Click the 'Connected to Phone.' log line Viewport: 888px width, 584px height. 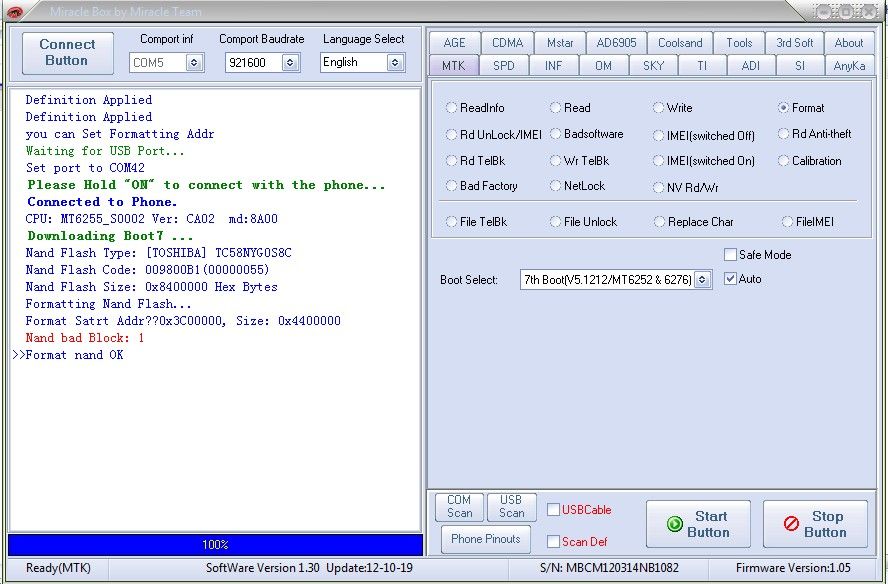(103, 202)
